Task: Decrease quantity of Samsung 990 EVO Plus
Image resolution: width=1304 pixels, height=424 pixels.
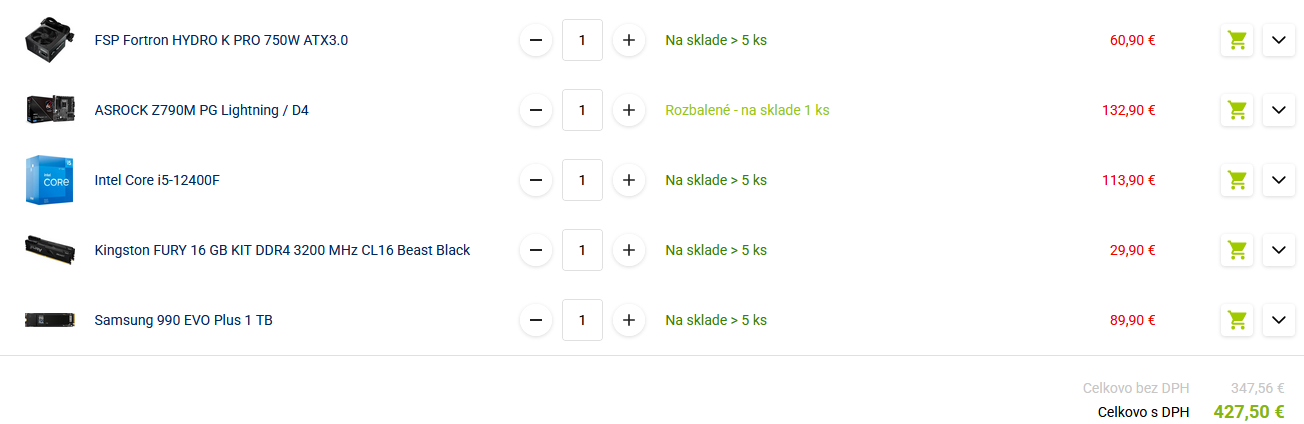Action: (536, 320)
